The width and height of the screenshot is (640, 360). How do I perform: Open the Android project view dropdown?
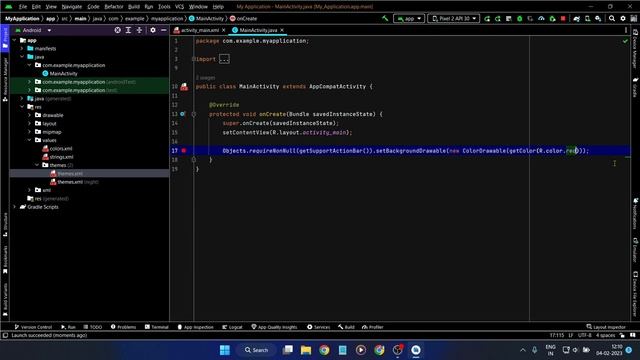click(33, 30)
